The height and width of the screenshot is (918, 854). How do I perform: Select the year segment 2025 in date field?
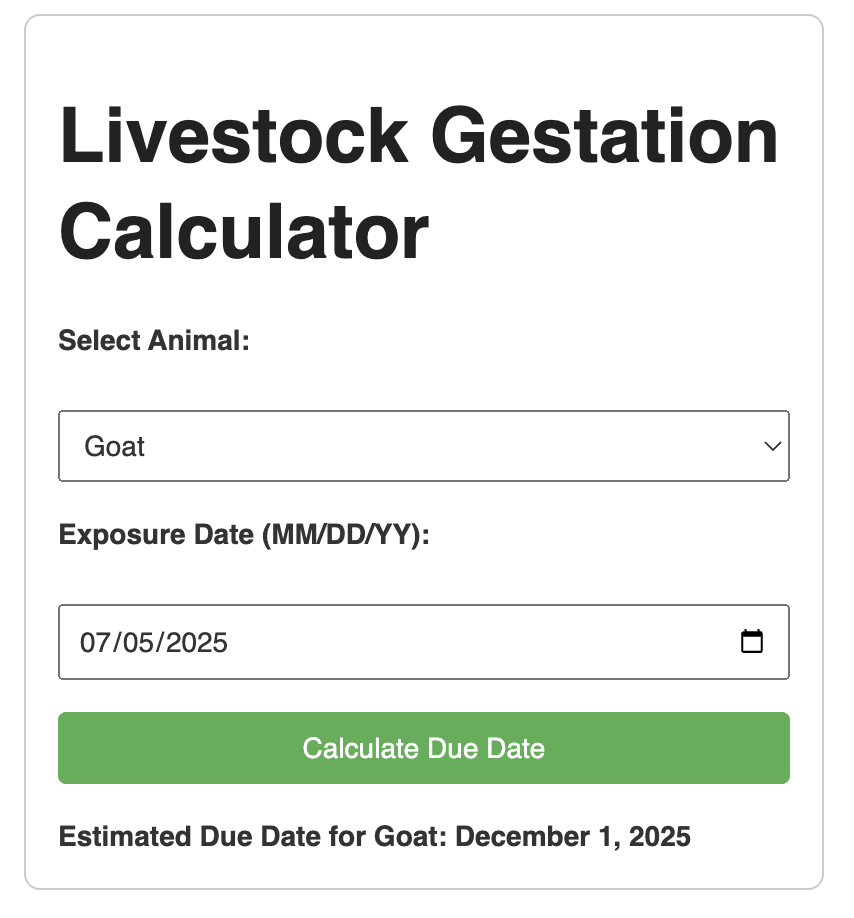pos(197,642)
